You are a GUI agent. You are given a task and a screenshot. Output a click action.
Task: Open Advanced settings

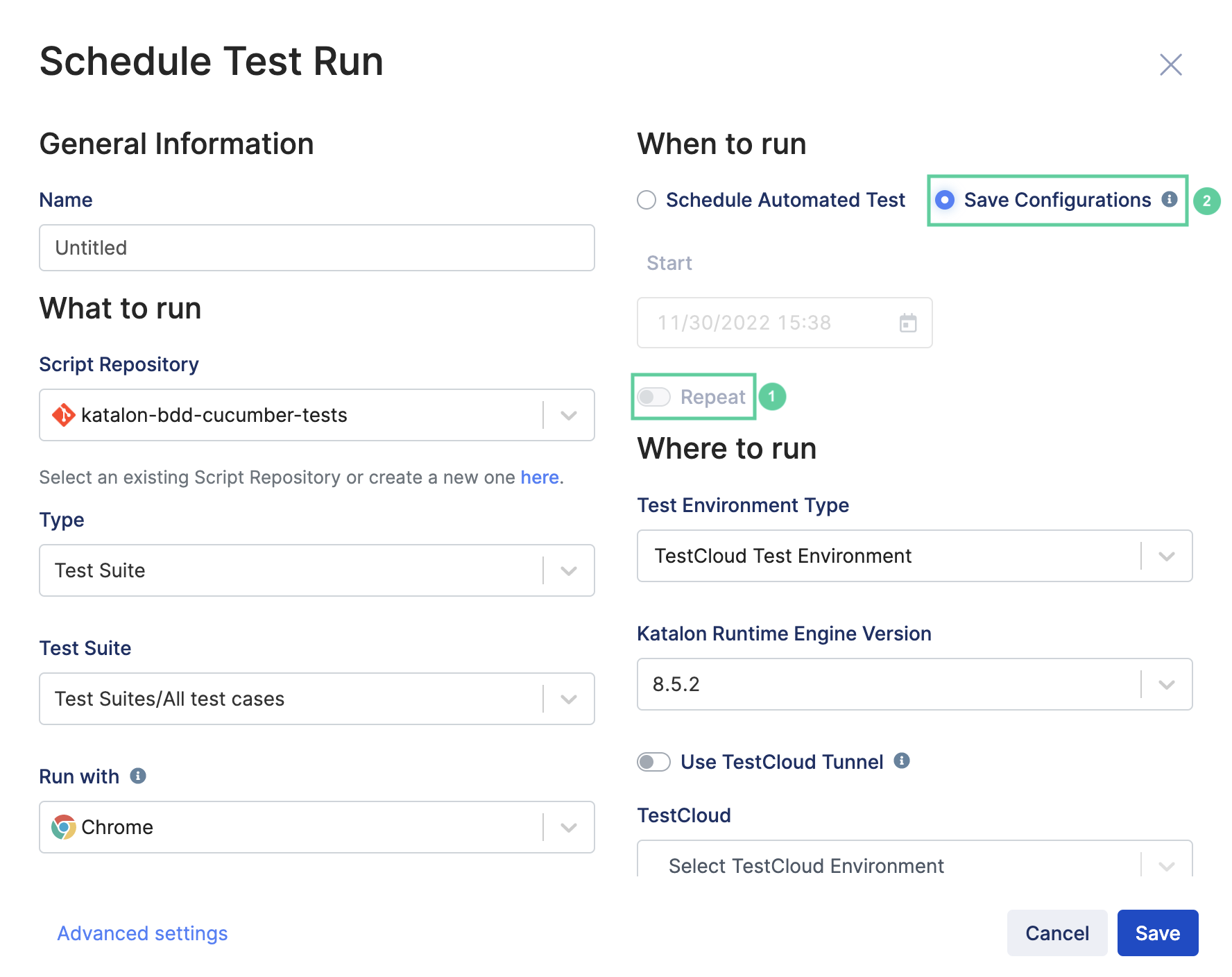point(142,933)
